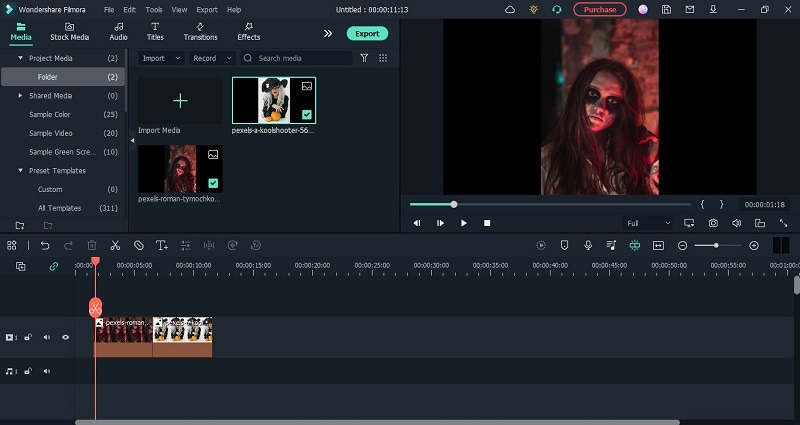This screenshot has width=800, height=425.
Task: Switch to the Effects tab
Action: tap(248, 32)
